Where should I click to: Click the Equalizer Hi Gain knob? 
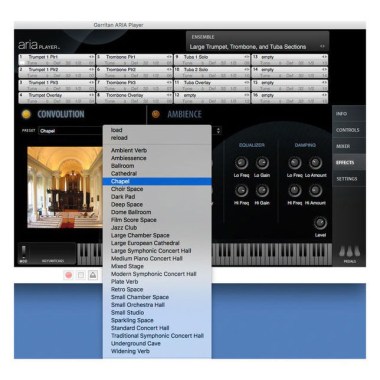click(x=262, y=191)
